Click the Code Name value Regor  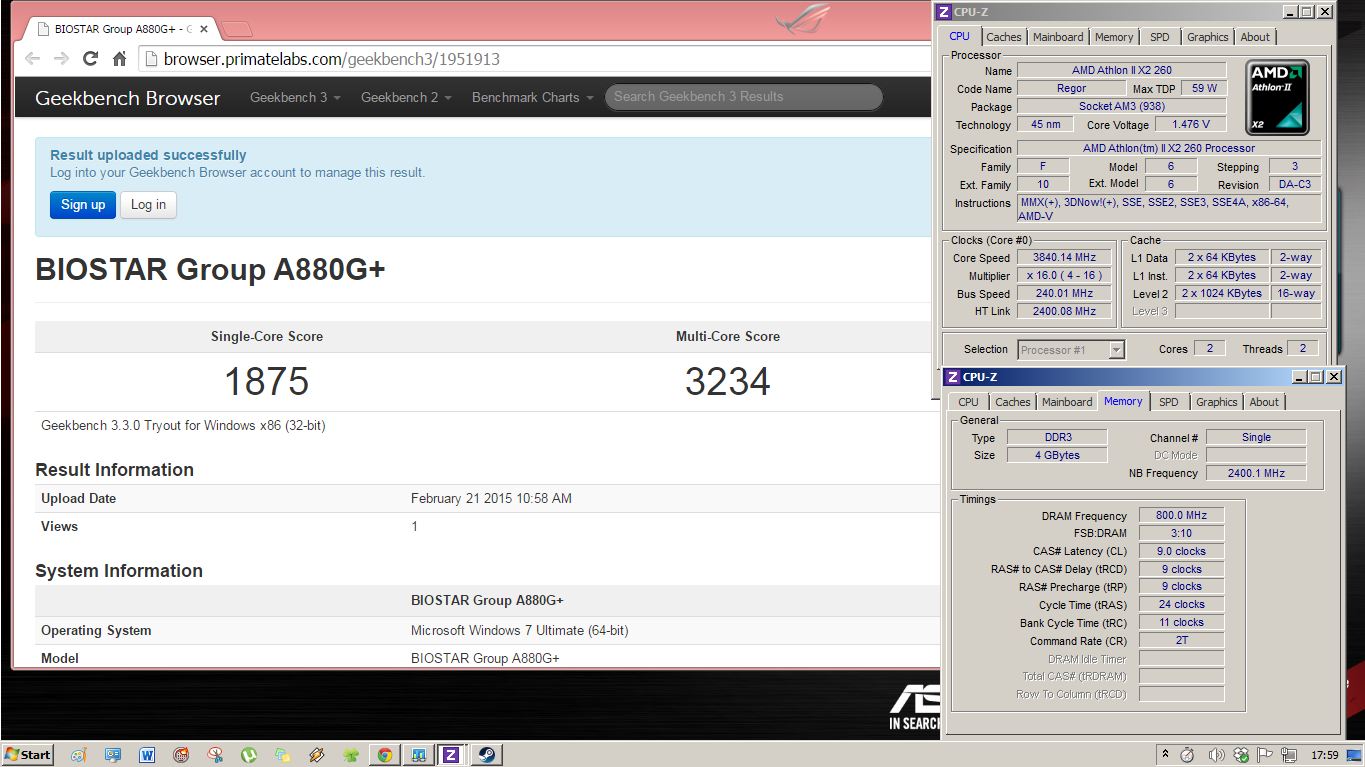(1071, 88)
